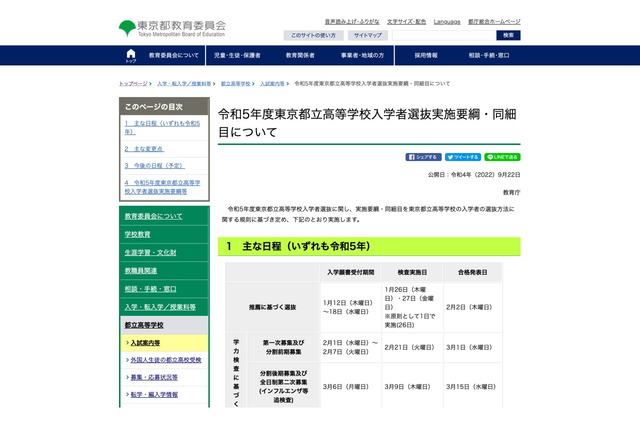Open sidebar 教育委員会について link
Image resolution: width=640 pixels, height=426 pixels.
153,216
